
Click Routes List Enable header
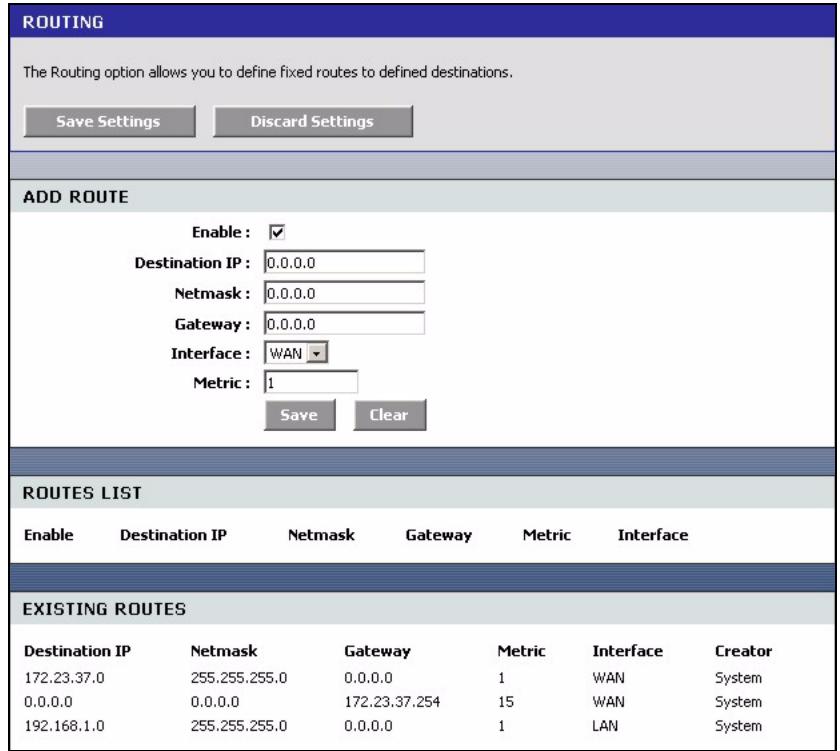click(x=49, y=535)
